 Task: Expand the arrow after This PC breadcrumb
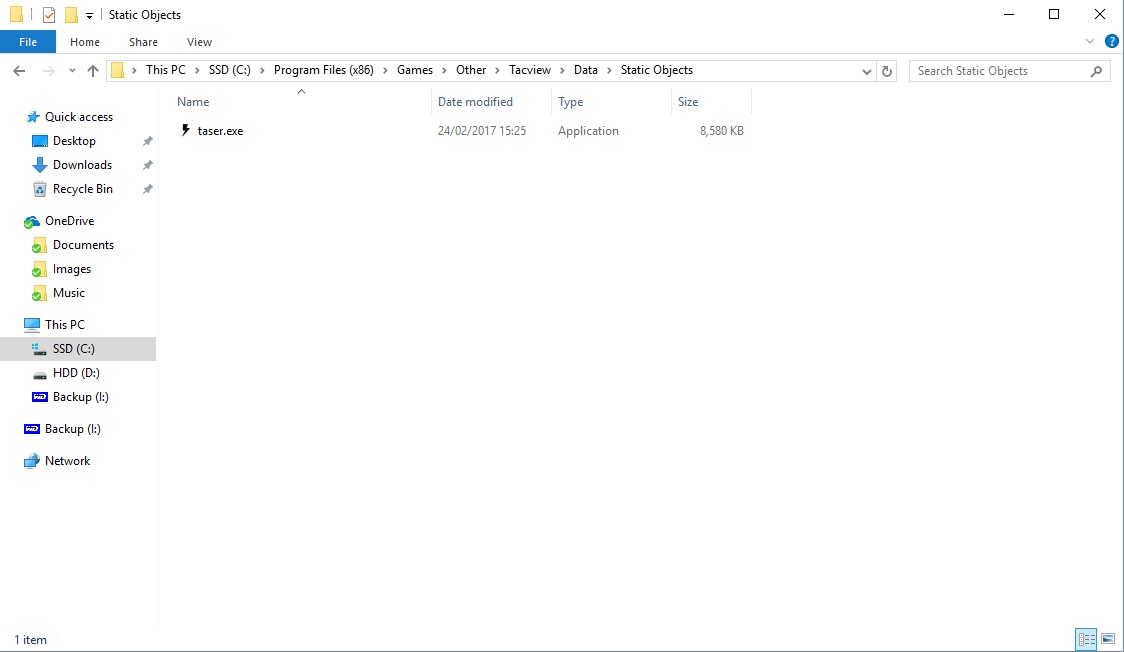tap(197, 70)
